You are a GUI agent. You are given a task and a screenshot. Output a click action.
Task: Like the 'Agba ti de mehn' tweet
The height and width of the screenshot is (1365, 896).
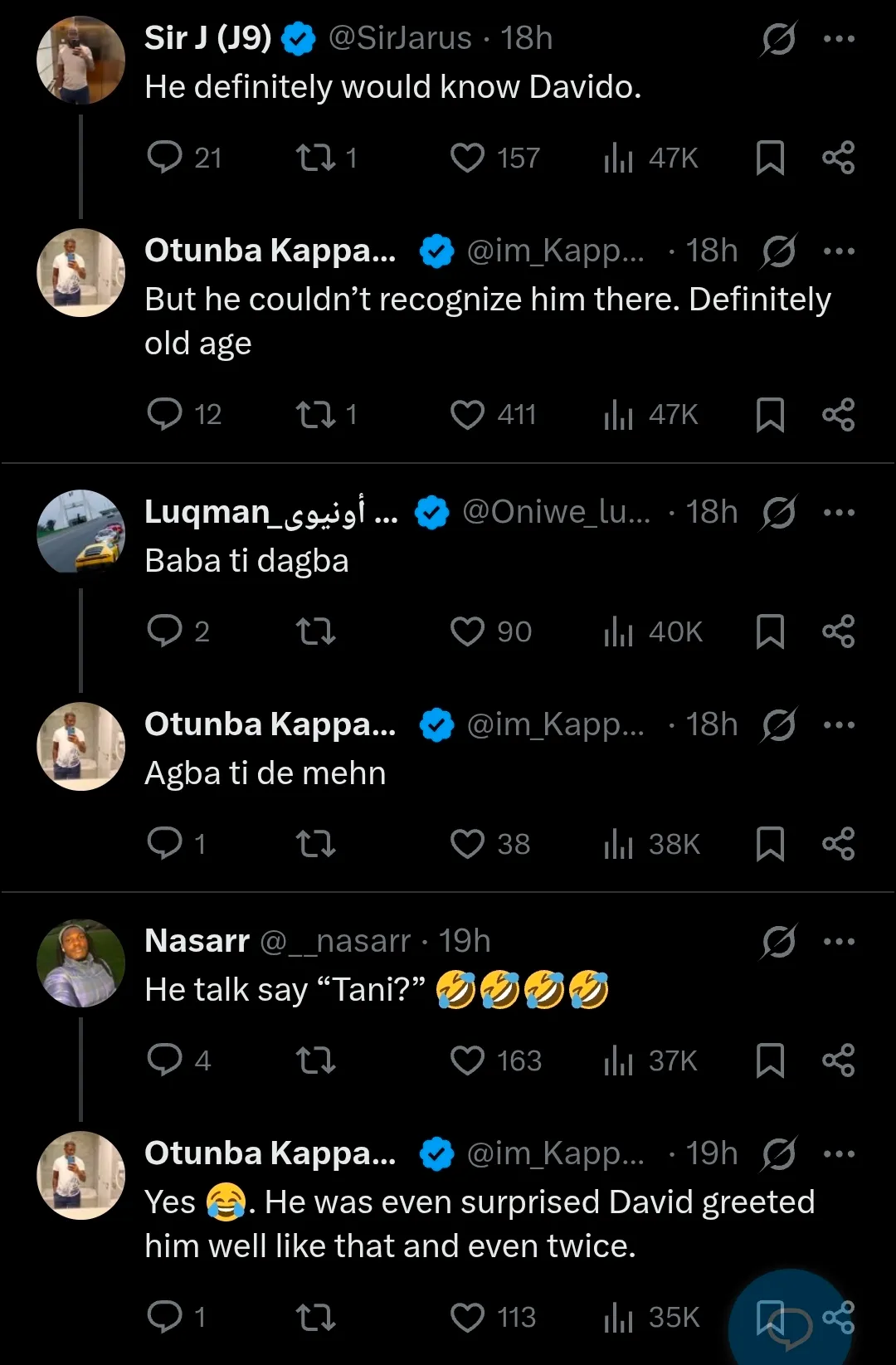467,844
